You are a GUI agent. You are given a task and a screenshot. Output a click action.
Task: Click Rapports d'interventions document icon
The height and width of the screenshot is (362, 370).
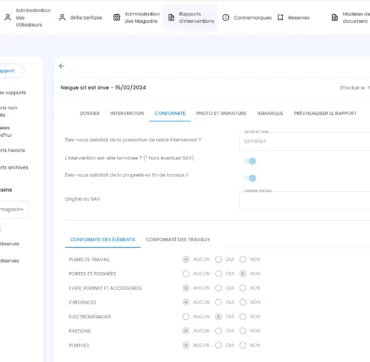click(x=171, y=18)
